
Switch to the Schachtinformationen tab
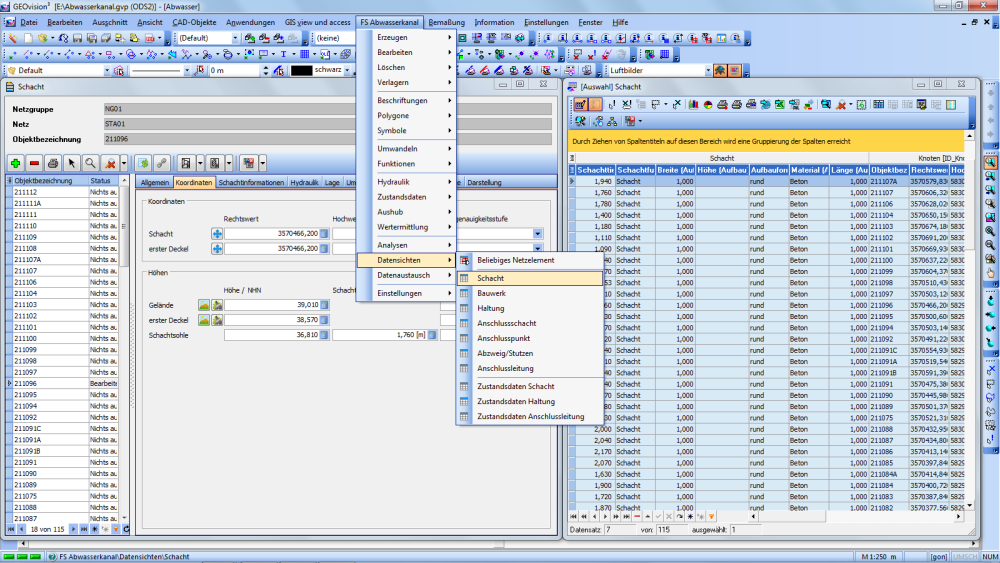point(251,182)
